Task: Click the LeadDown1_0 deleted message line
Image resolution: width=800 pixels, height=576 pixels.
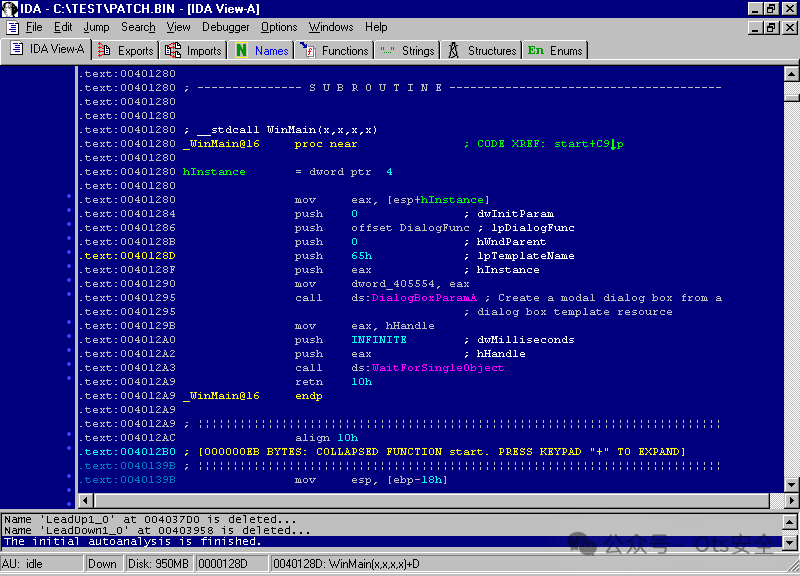Action: pos(157,531)
